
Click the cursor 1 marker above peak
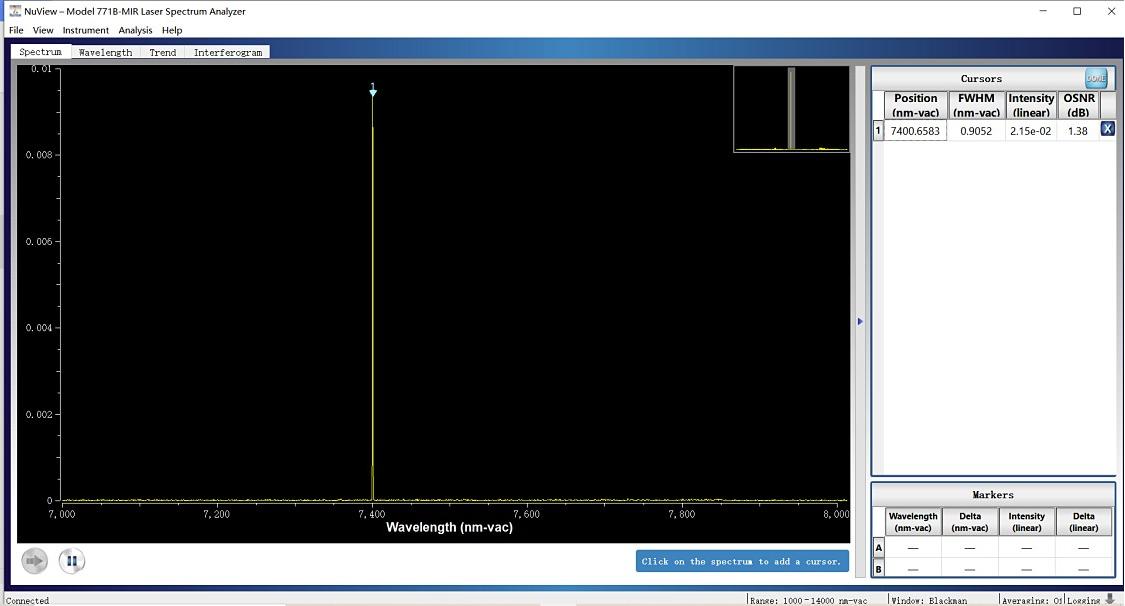pyautogui.click(x=373, y=91)
